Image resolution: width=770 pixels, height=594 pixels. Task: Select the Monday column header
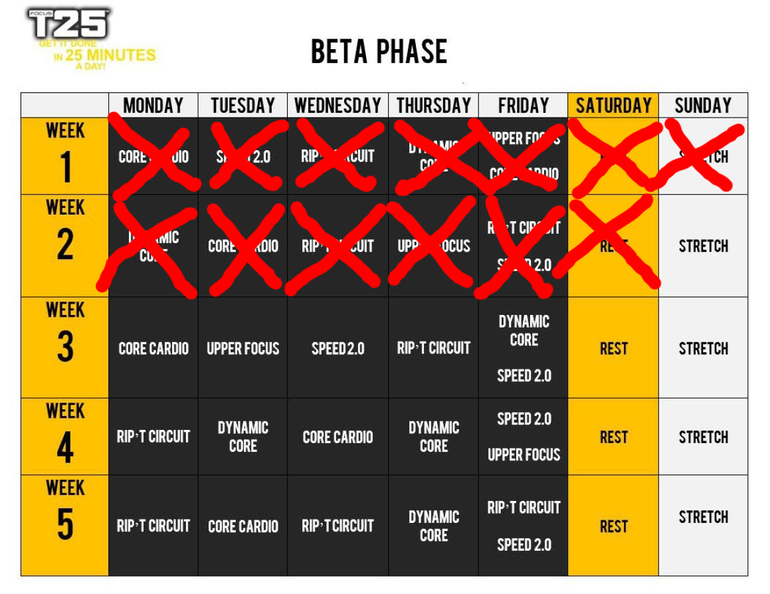click(x=153, y=105)
